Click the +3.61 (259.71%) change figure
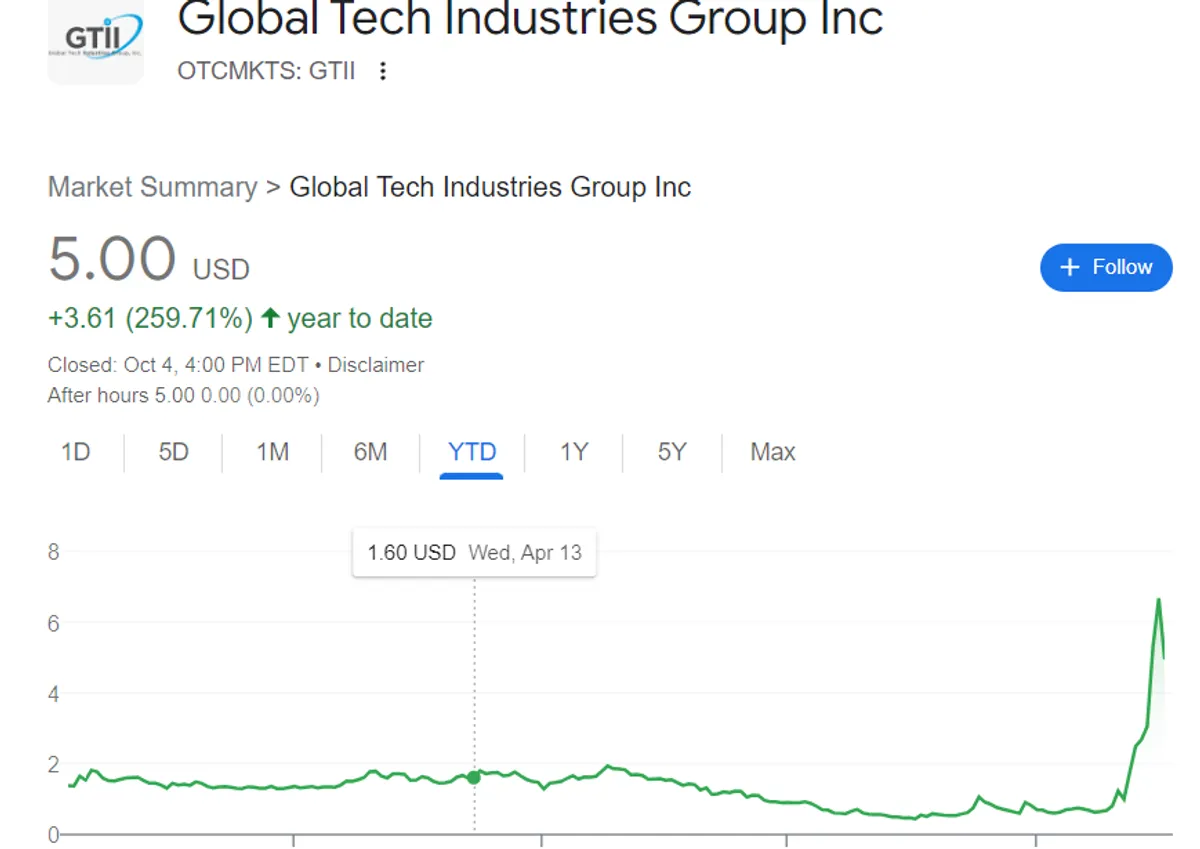The width and height of the screenshot is (1200, 849). pyautogui.click(x=150, y=319)
